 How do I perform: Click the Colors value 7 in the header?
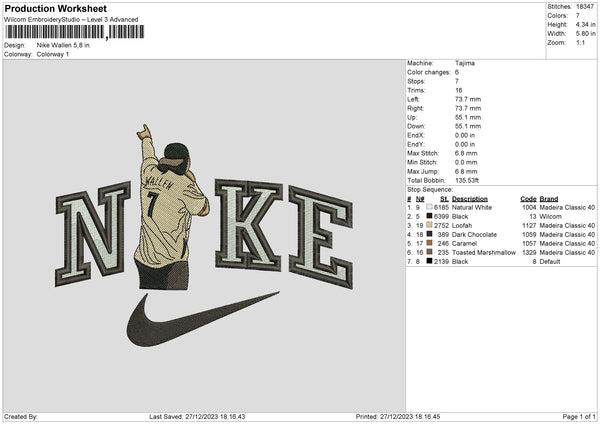pos(577,16)
